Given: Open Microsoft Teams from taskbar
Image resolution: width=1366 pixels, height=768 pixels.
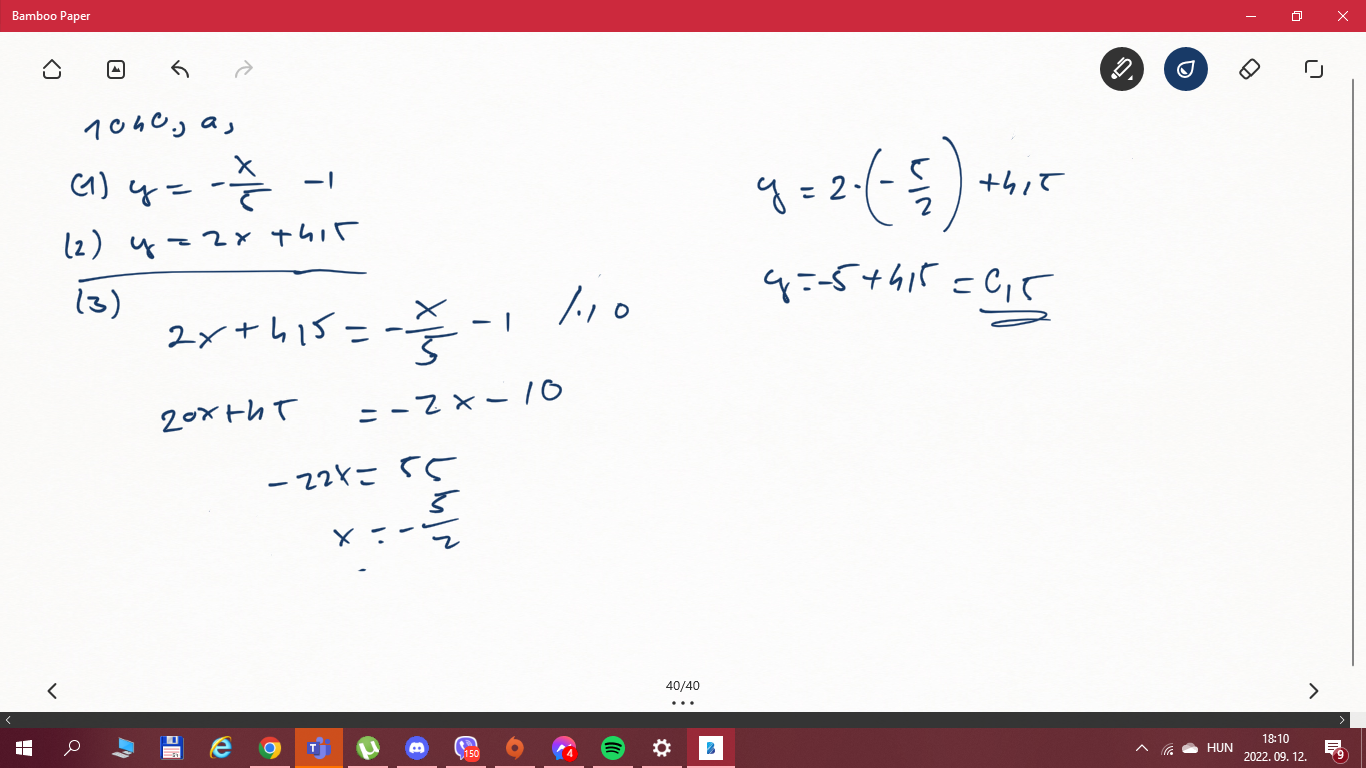Looking at the screenshot, I should pyautogui.click(x=319, y=748).
